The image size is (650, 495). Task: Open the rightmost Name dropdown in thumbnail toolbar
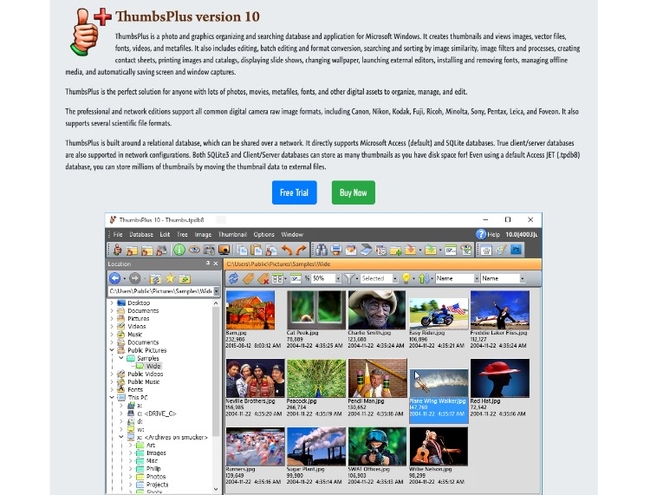(522, 279)
